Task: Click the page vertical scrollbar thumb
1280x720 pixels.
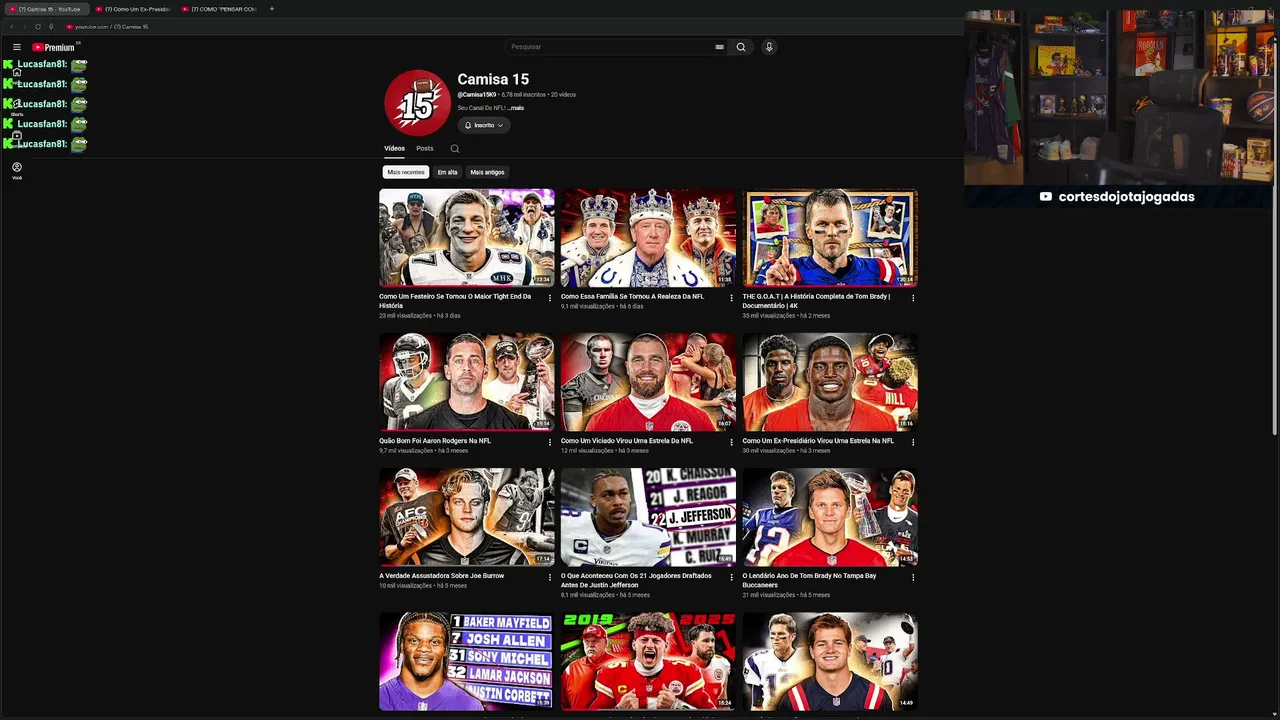Action: 1273,237
